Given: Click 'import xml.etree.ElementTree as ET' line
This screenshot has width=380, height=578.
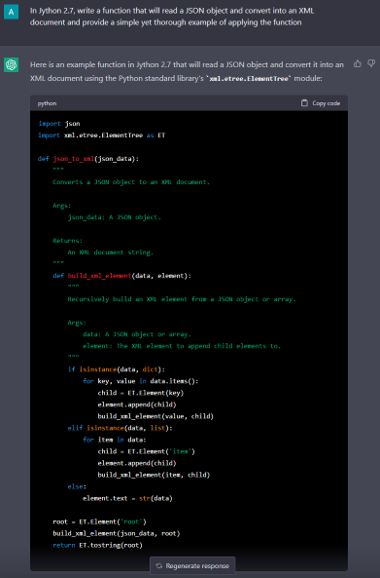Looking at the screenshot, I should (101, 135).
